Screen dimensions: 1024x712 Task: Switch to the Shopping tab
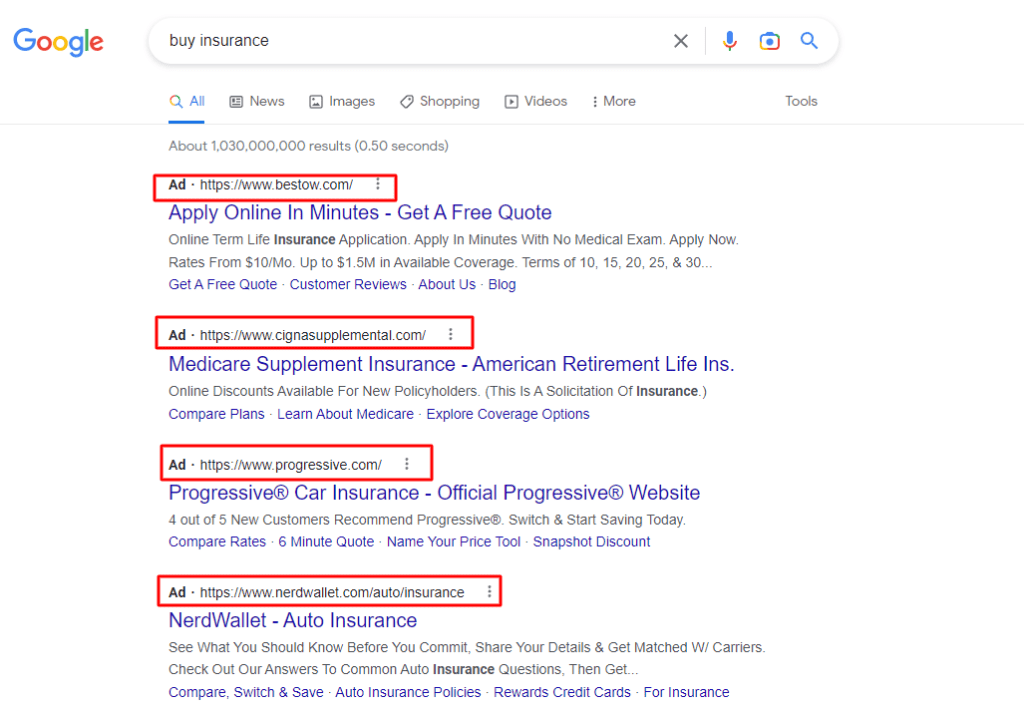(440, 101)
